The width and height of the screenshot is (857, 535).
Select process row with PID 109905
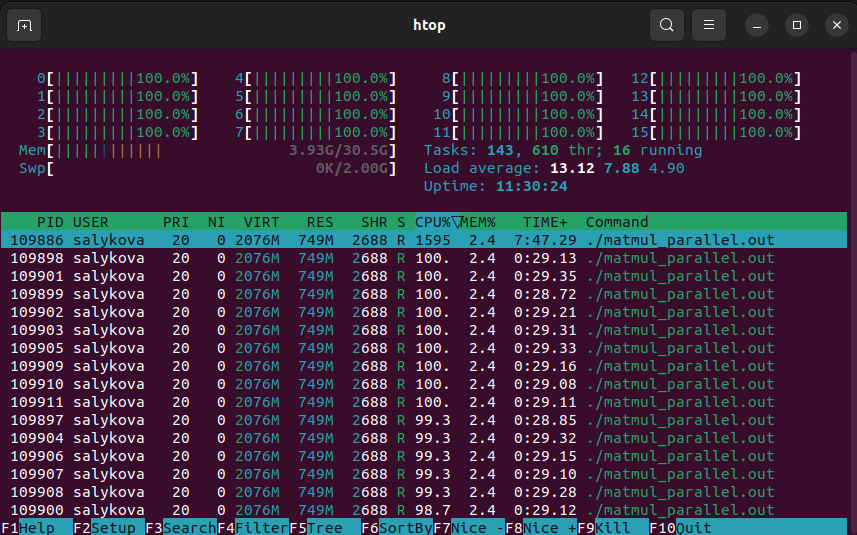coord(424,348)
